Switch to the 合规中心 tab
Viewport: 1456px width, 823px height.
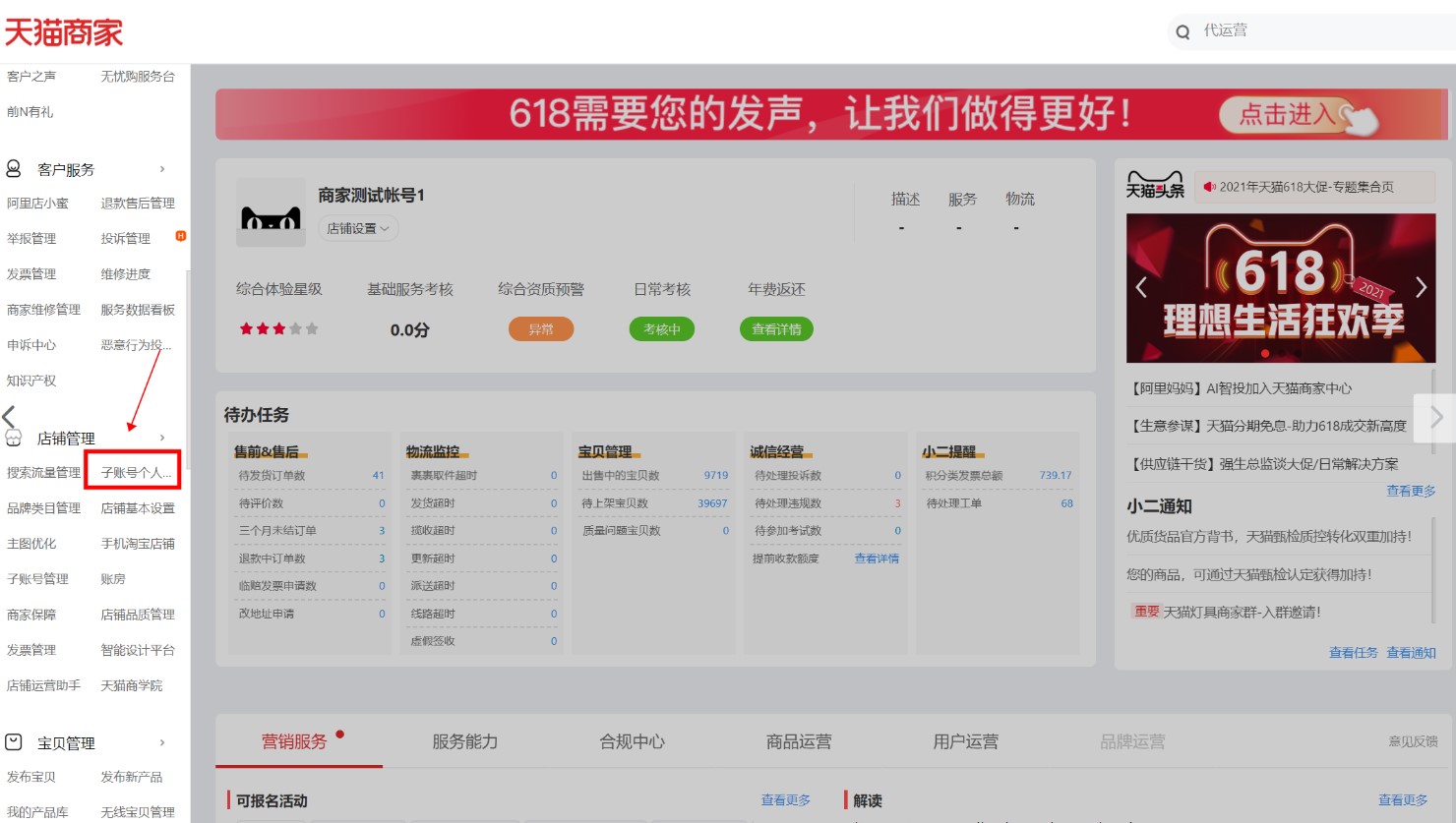[x=633, y=741]
